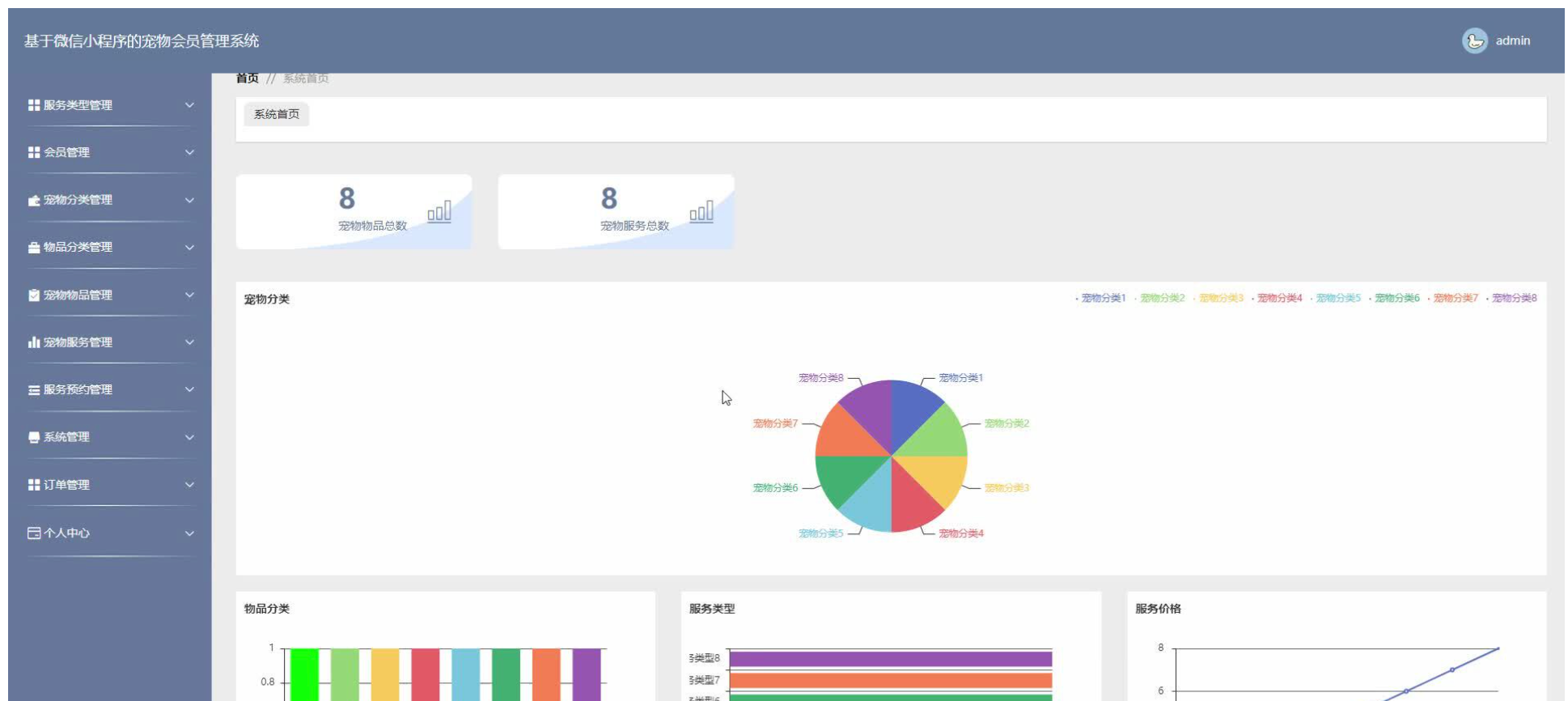Click the 宠物分类 chart title

(x=266, y=300)
